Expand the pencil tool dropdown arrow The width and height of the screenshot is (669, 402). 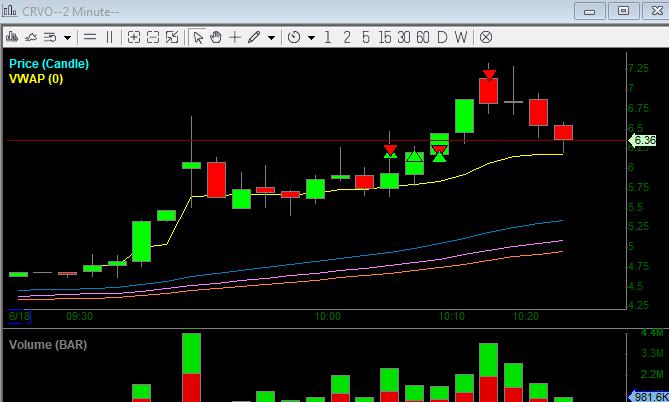point(271,38)
